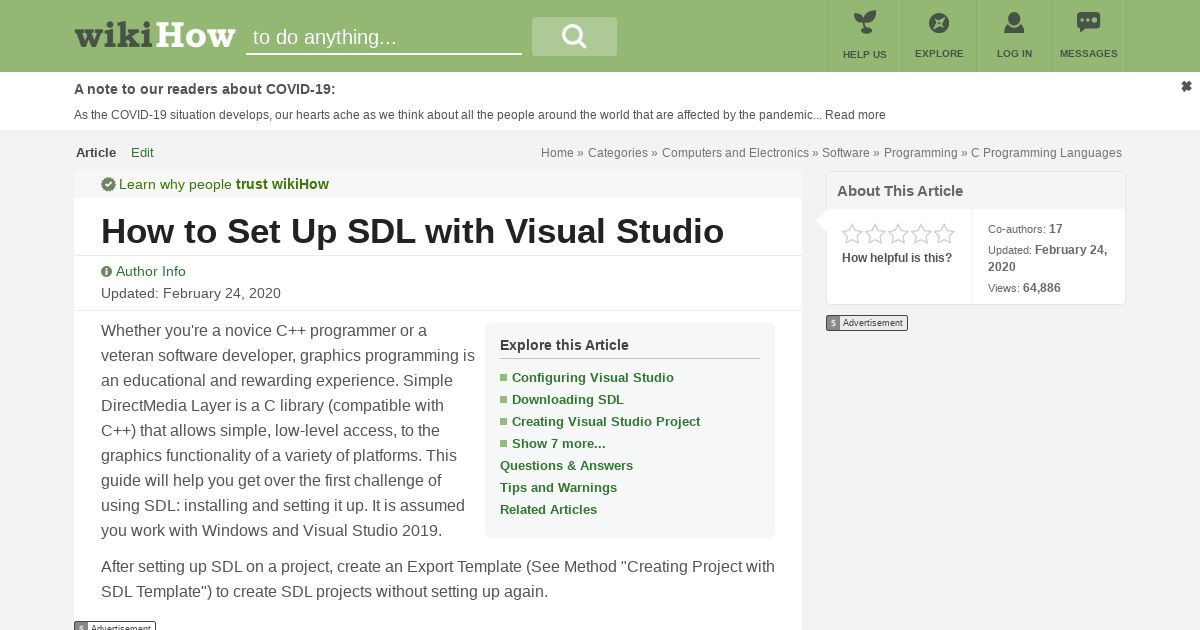Rate the article two stars

coord(875,234)
